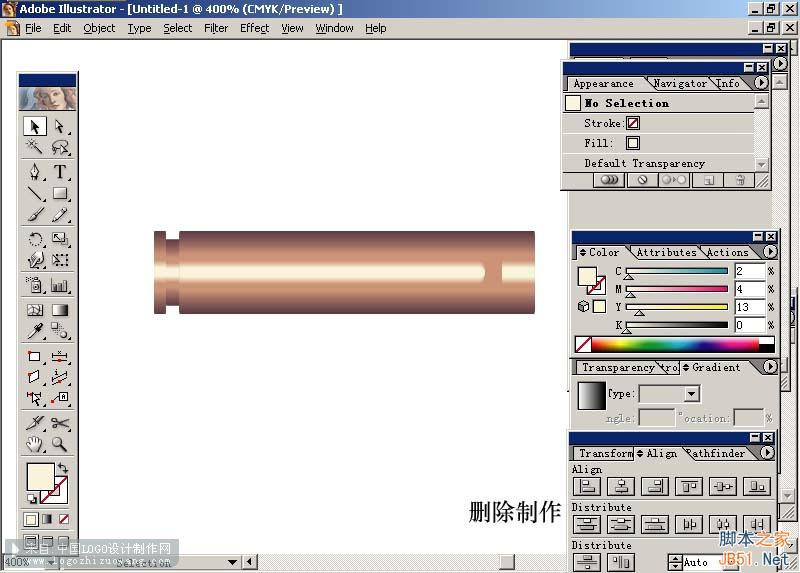800x573 pixels.
Task: Click Clear Appearance button
Action: tap(642, 180)
